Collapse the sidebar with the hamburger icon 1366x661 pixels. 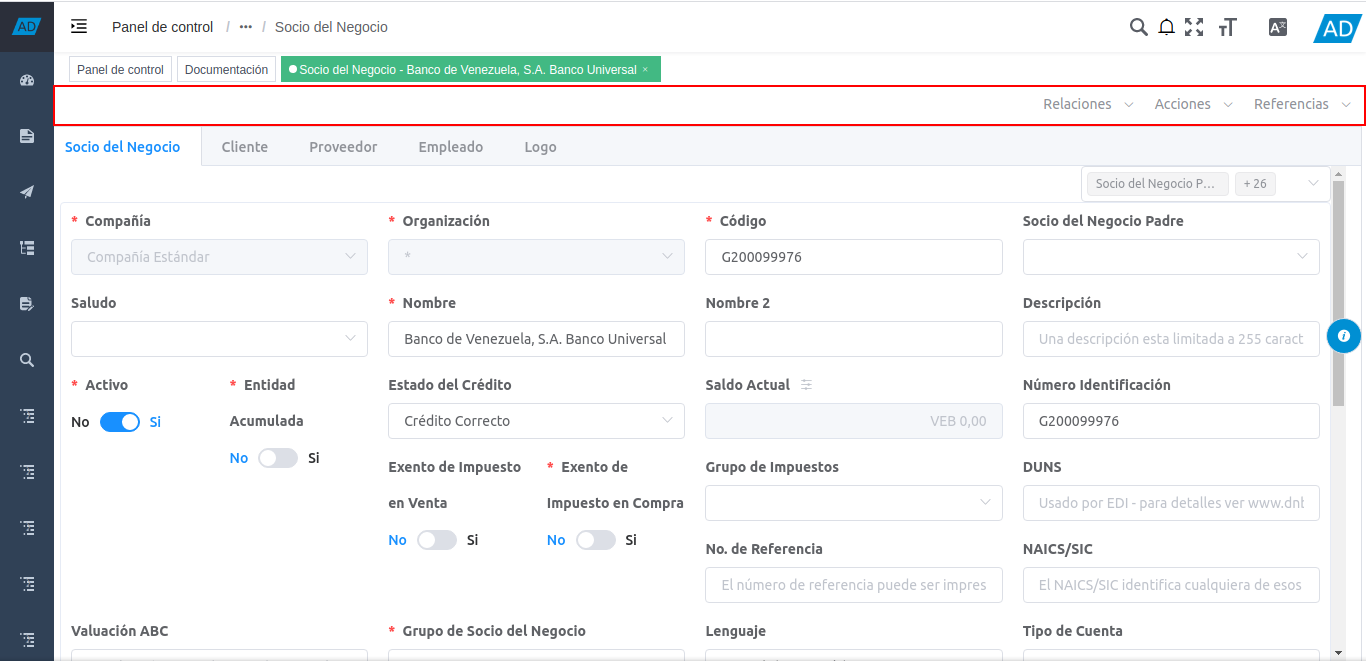(x=79, y=27)
